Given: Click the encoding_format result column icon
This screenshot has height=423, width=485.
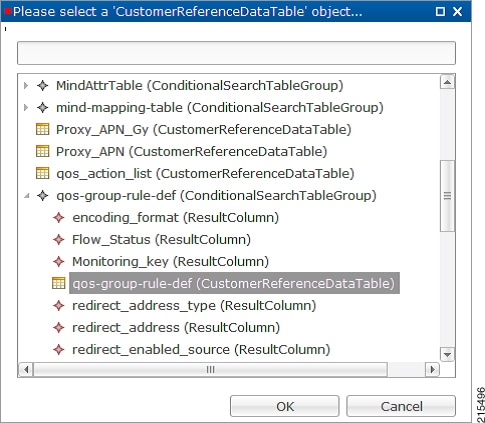Looking at the screenshot, I should click(x=59, y=217).
